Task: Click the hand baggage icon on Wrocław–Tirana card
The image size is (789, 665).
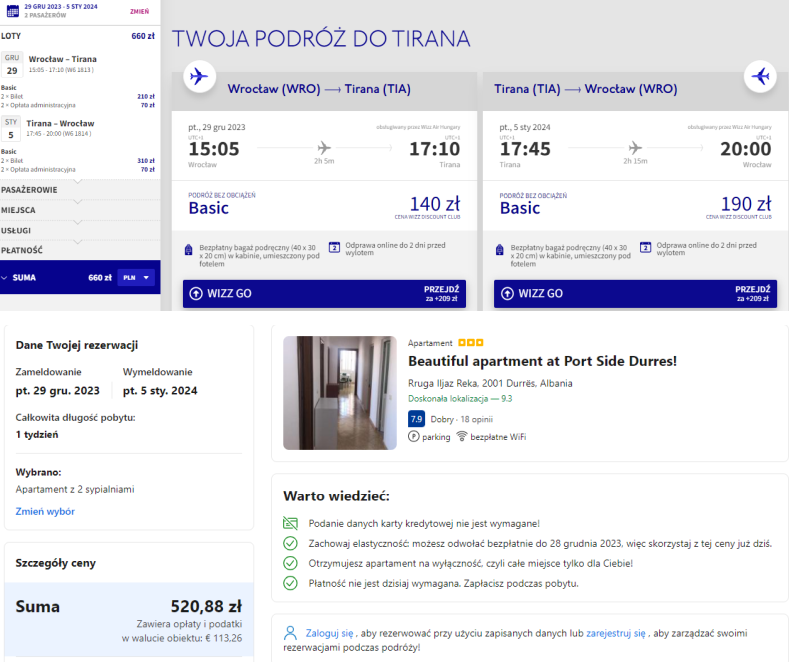Action: pos(189,249)
